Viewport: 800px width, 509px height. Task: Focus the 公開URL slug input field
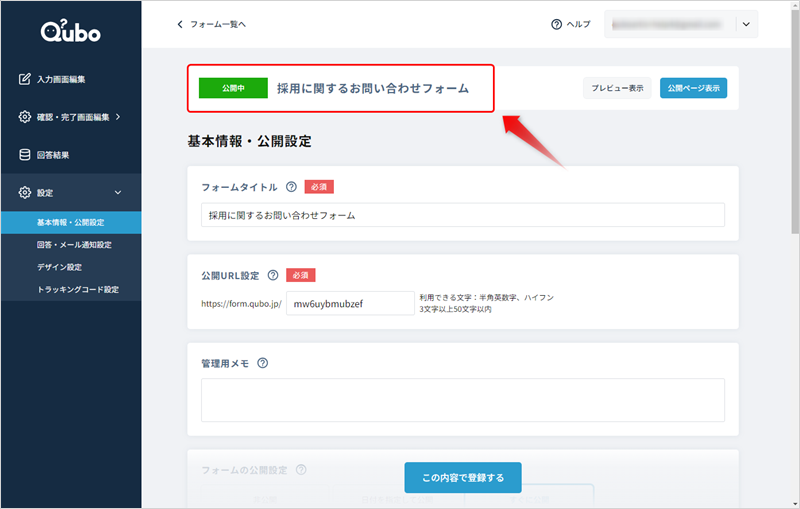pos(350,303)
